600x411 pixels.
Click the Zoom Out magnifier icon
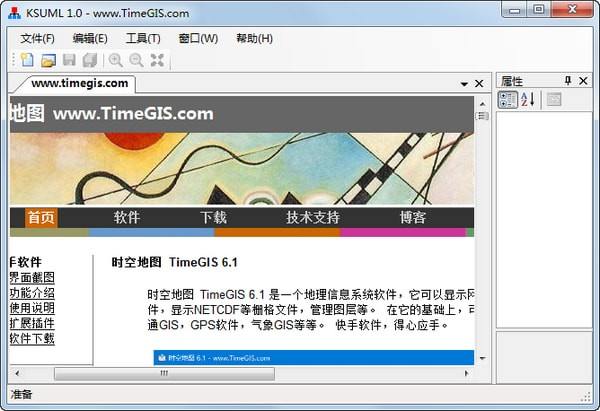[136, 61]
